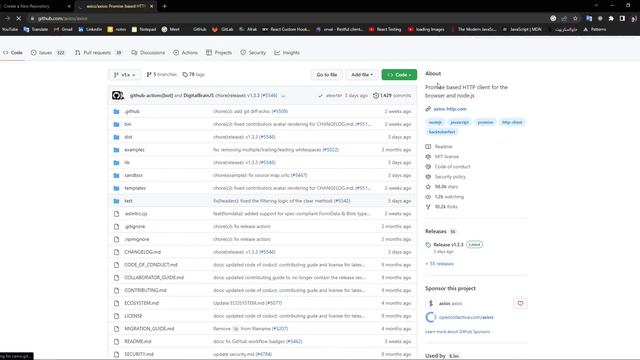Open a new browser tab
Screen dimensions: 640x360
click(164, 6)
